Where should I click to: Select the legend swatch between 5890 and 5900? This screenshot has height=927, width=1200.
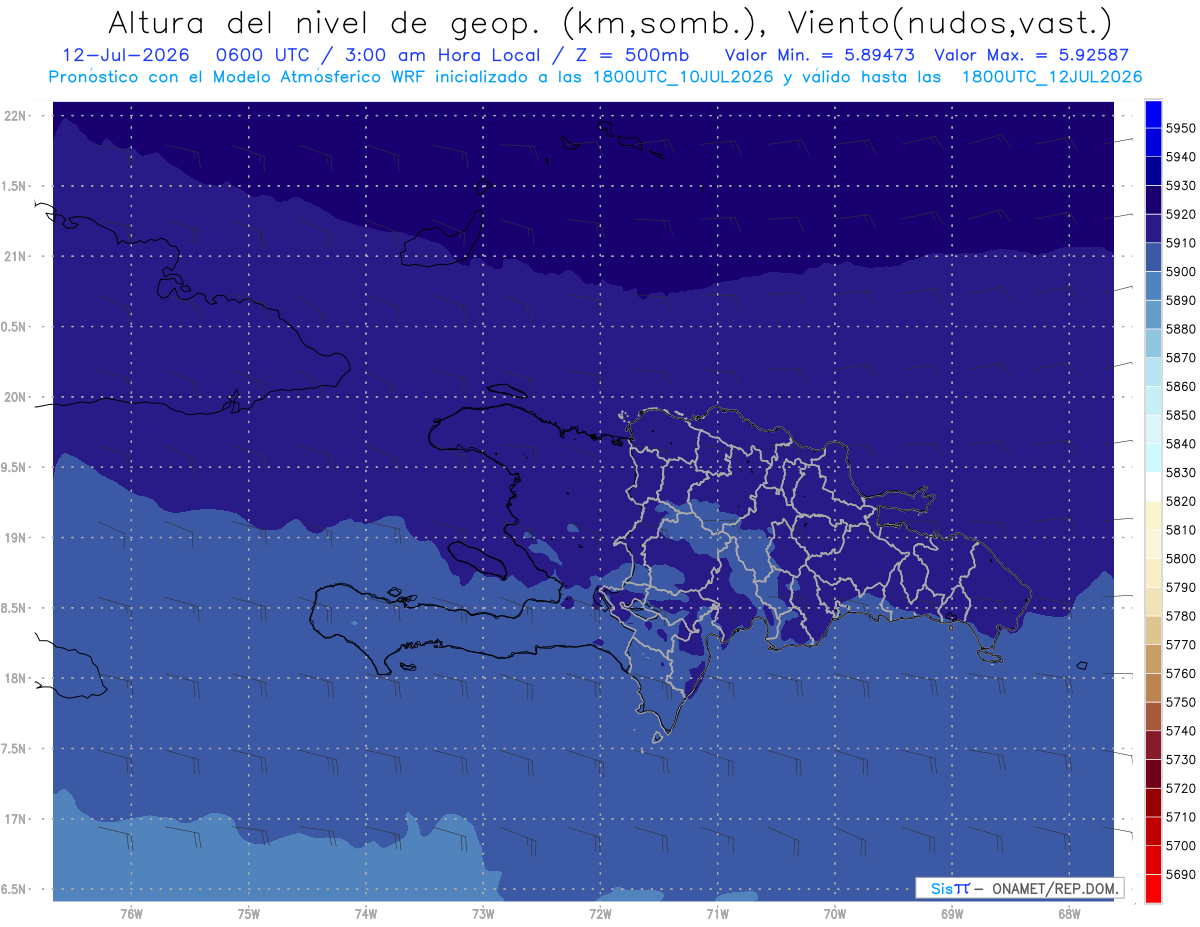1153,286
